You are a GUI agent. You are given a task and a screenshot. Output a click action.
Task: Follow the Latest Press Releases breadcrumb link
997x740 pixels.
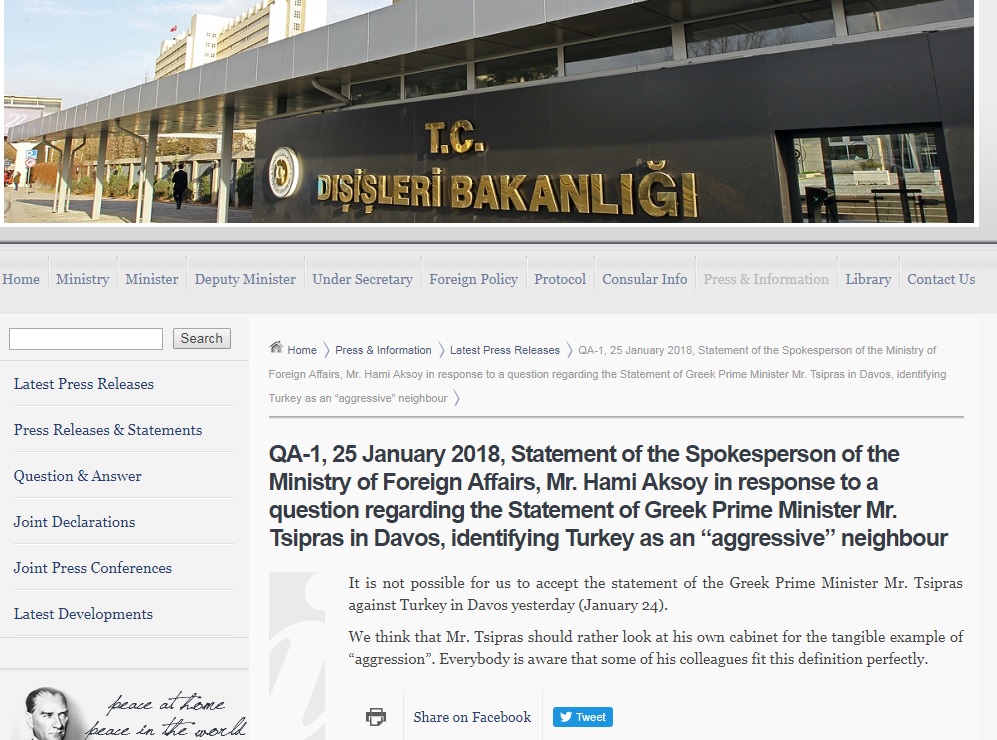505,350
